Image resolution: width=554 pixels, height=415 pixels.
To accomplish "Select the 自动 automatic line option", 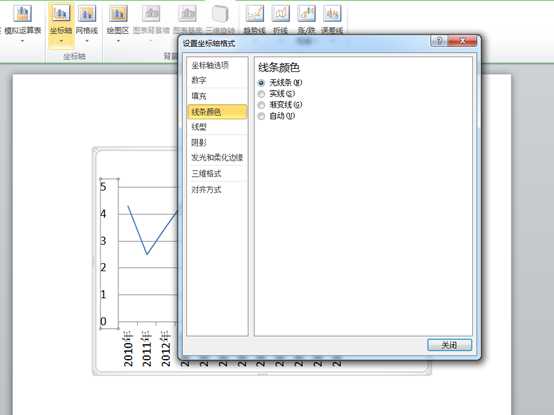I will tap(261, 116).
